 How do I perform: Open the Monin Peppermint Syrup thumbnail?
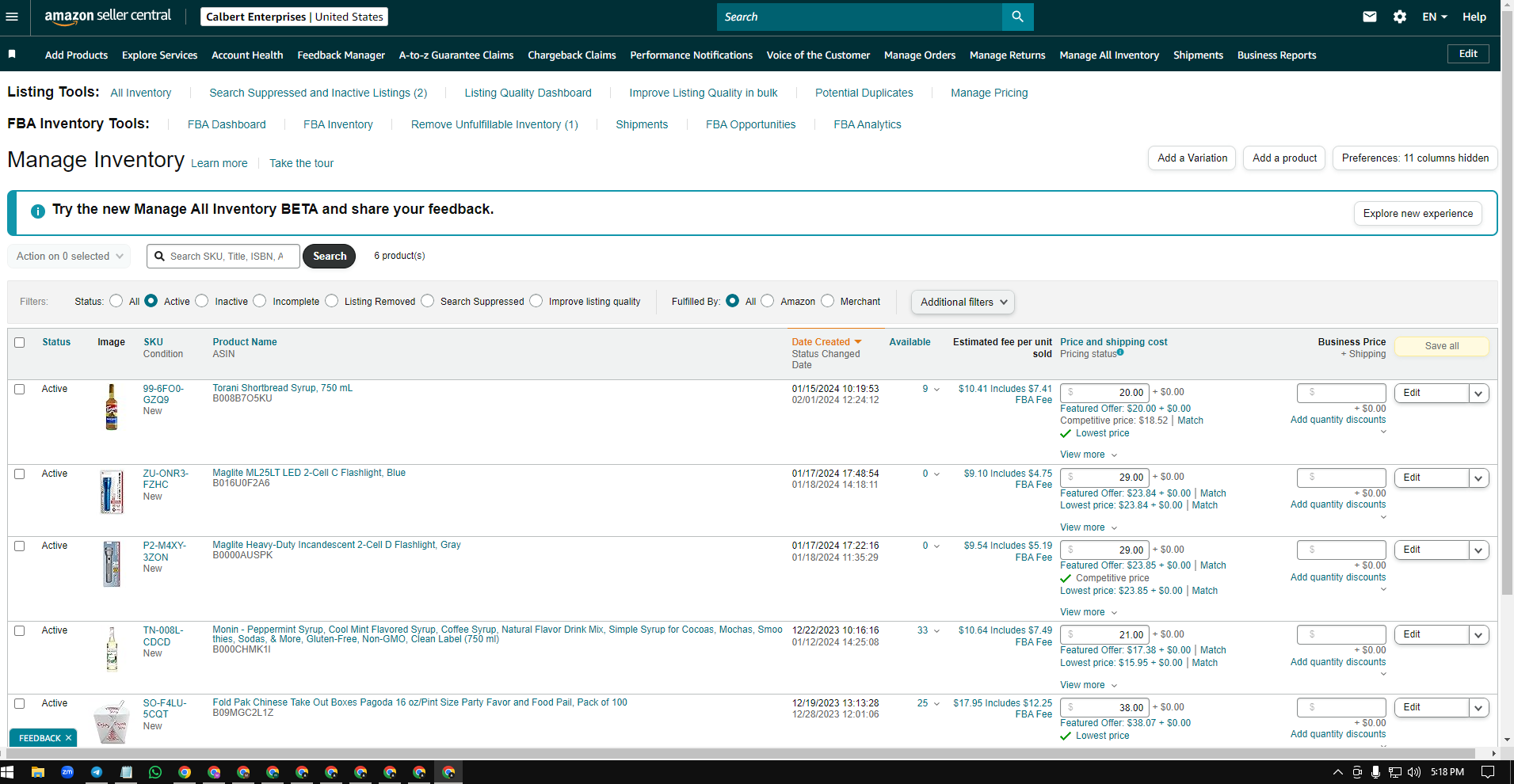[112, 649]
